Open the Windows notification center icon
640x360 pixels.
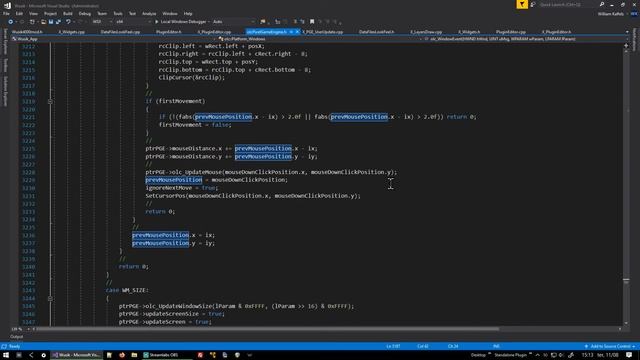click(x=629, y=355)
